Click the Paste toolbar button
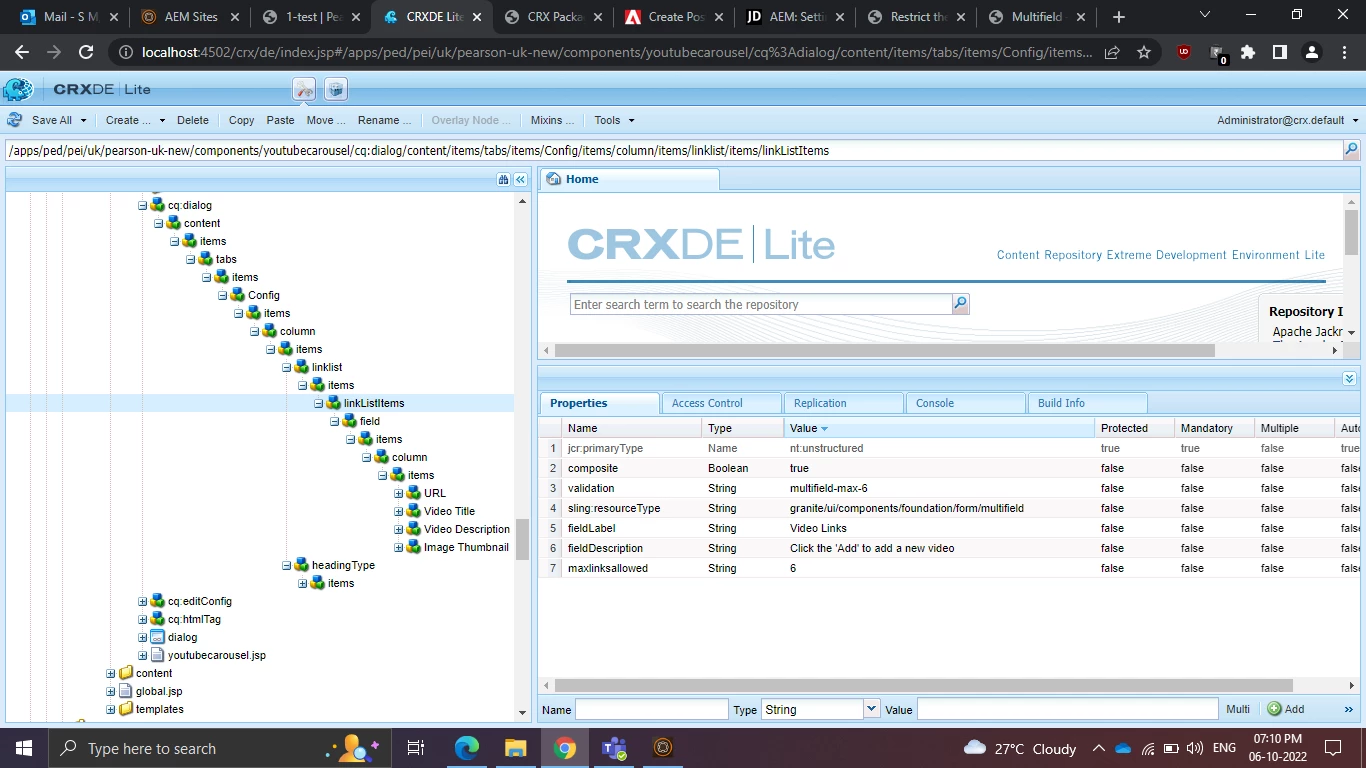 coord(280,120)
